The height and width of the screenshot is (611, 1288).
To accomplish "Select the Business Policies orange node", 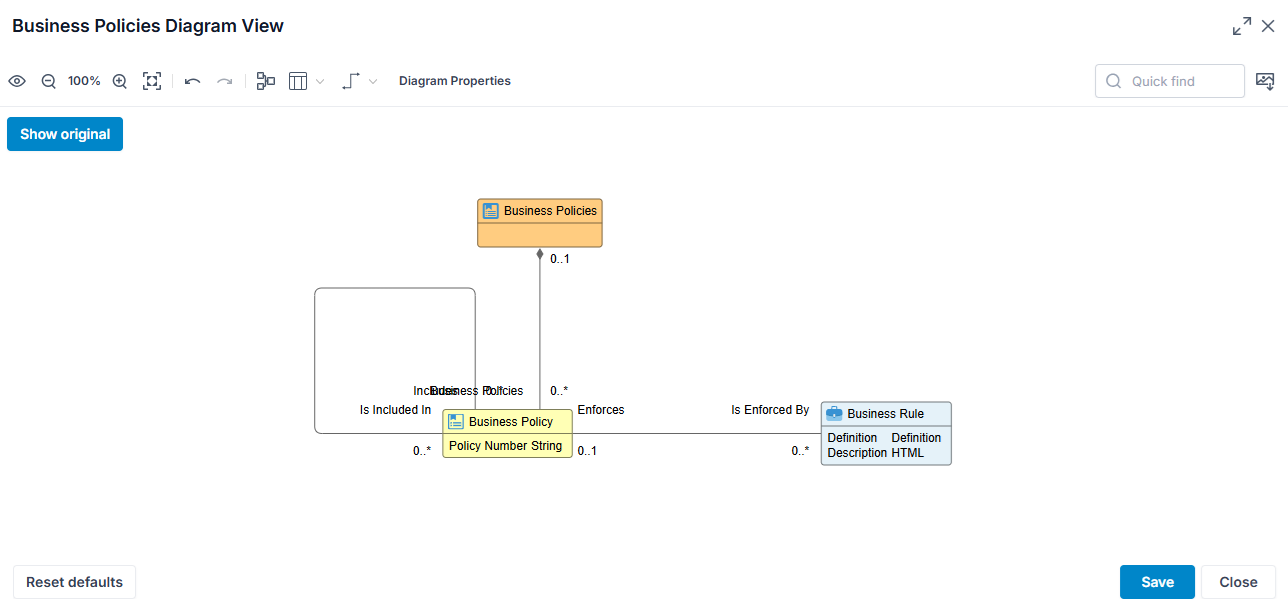I will (x=540, y=223).
